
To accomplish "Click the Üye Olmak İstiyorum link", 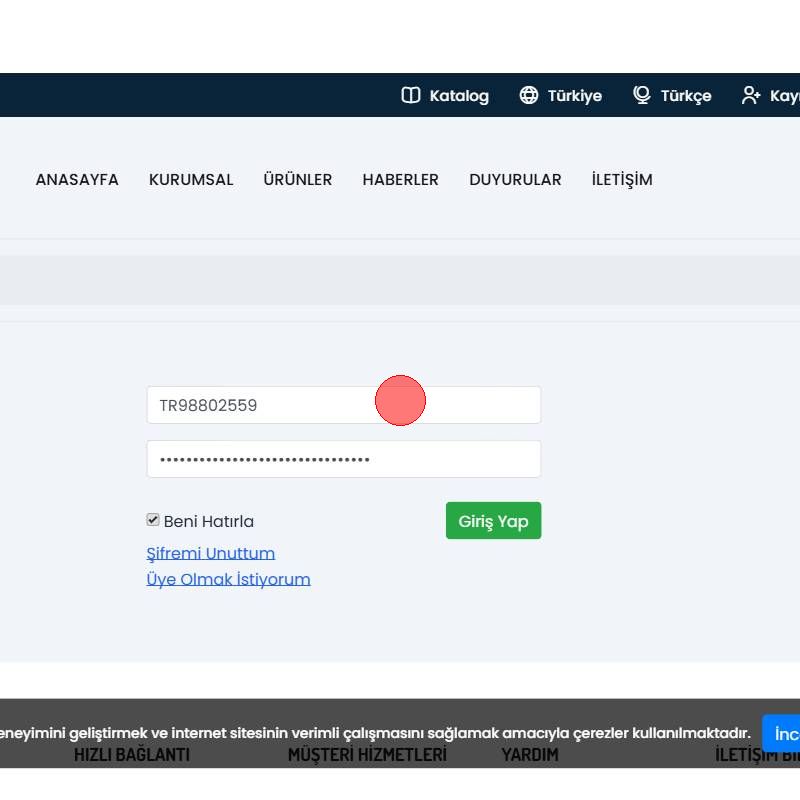I will 228,579.
